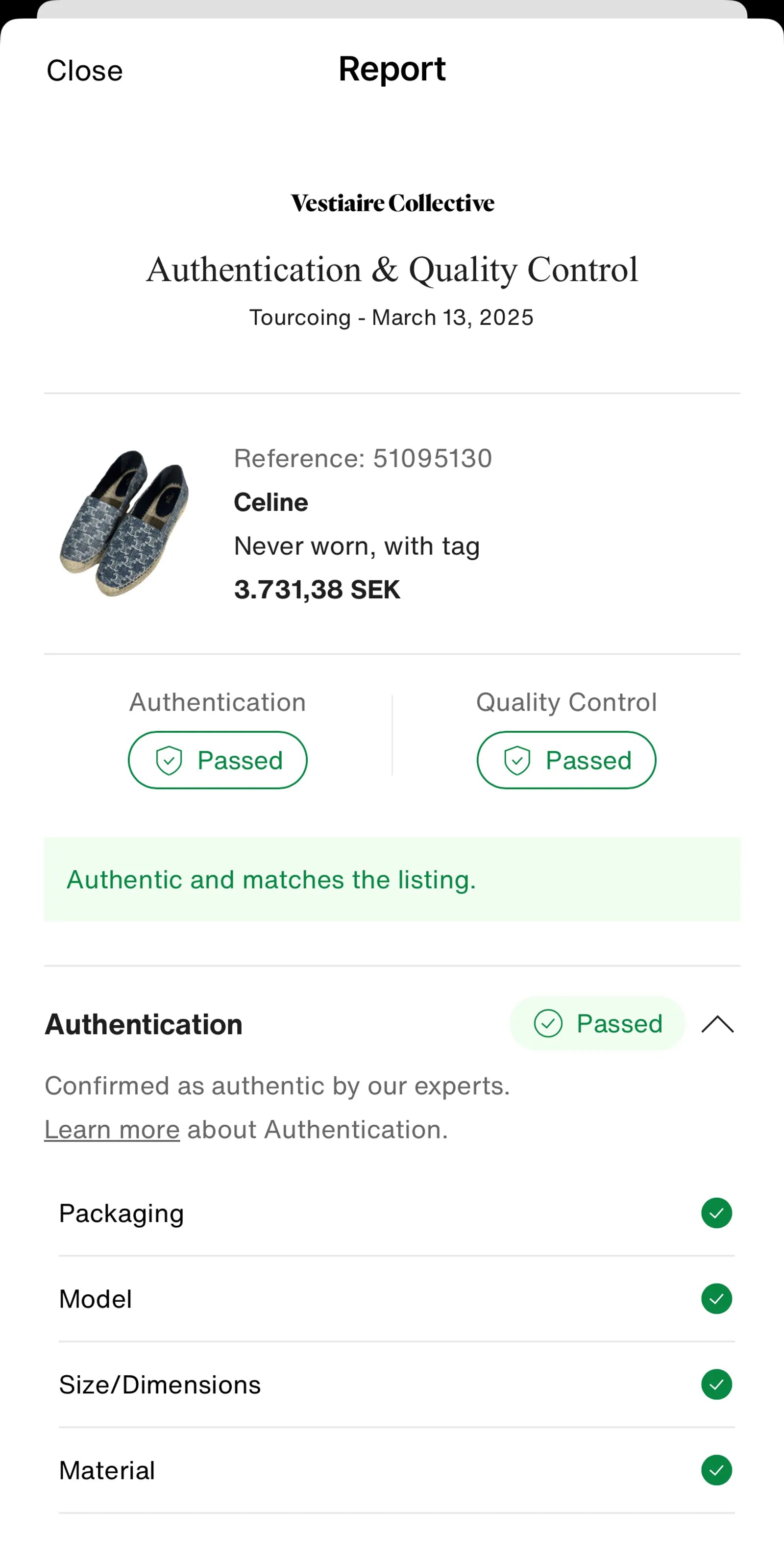Select the Material row
Viewport: 784px width, 1559px height.
point(363,1470)
